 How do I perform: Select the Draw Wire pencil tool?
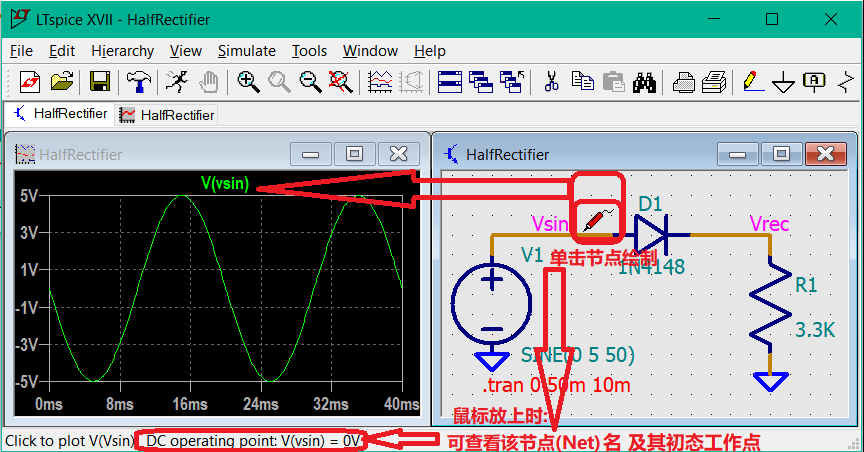[752, 82]
